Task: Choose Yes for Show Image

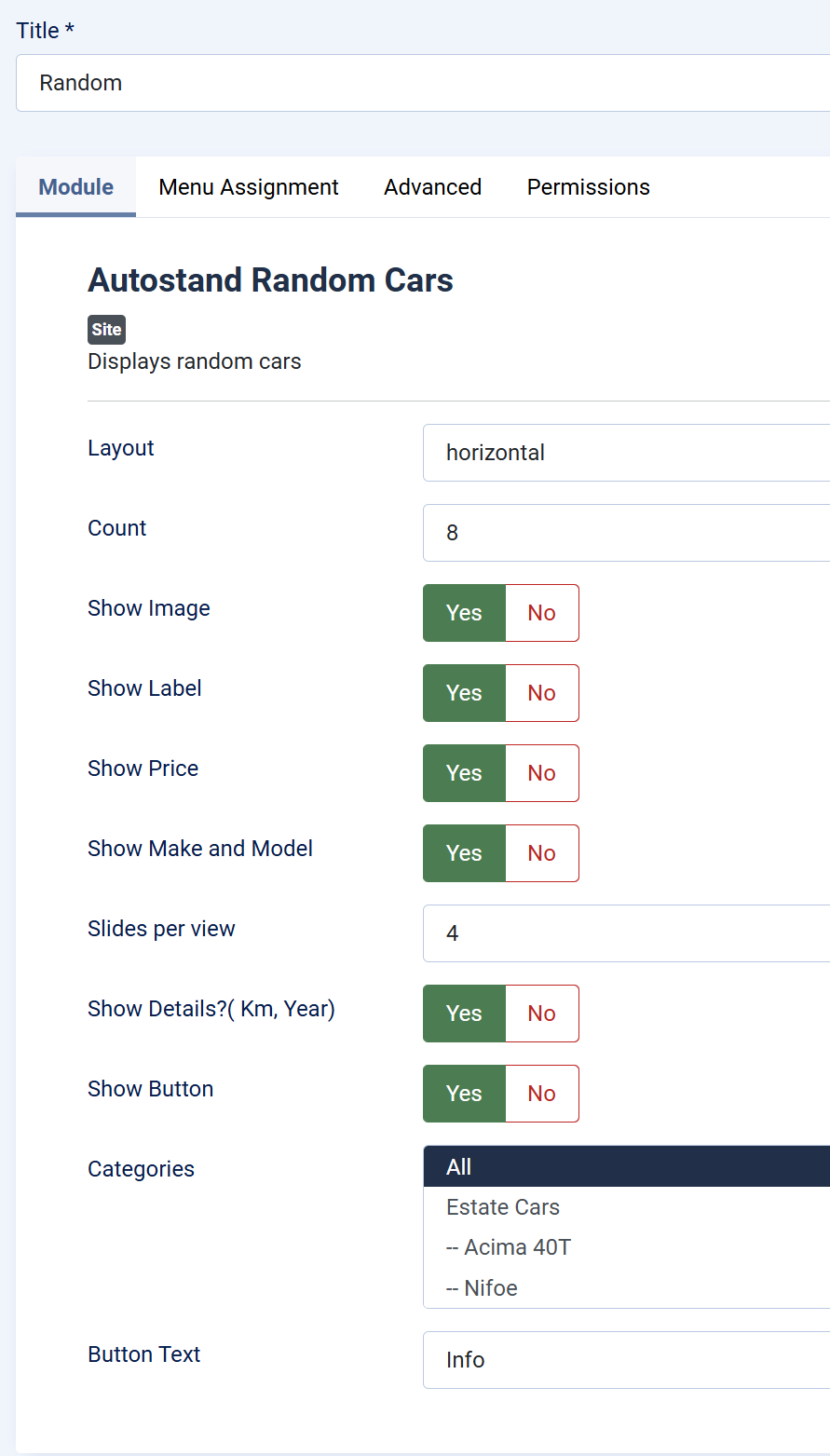Action: (x=464, y=613)
